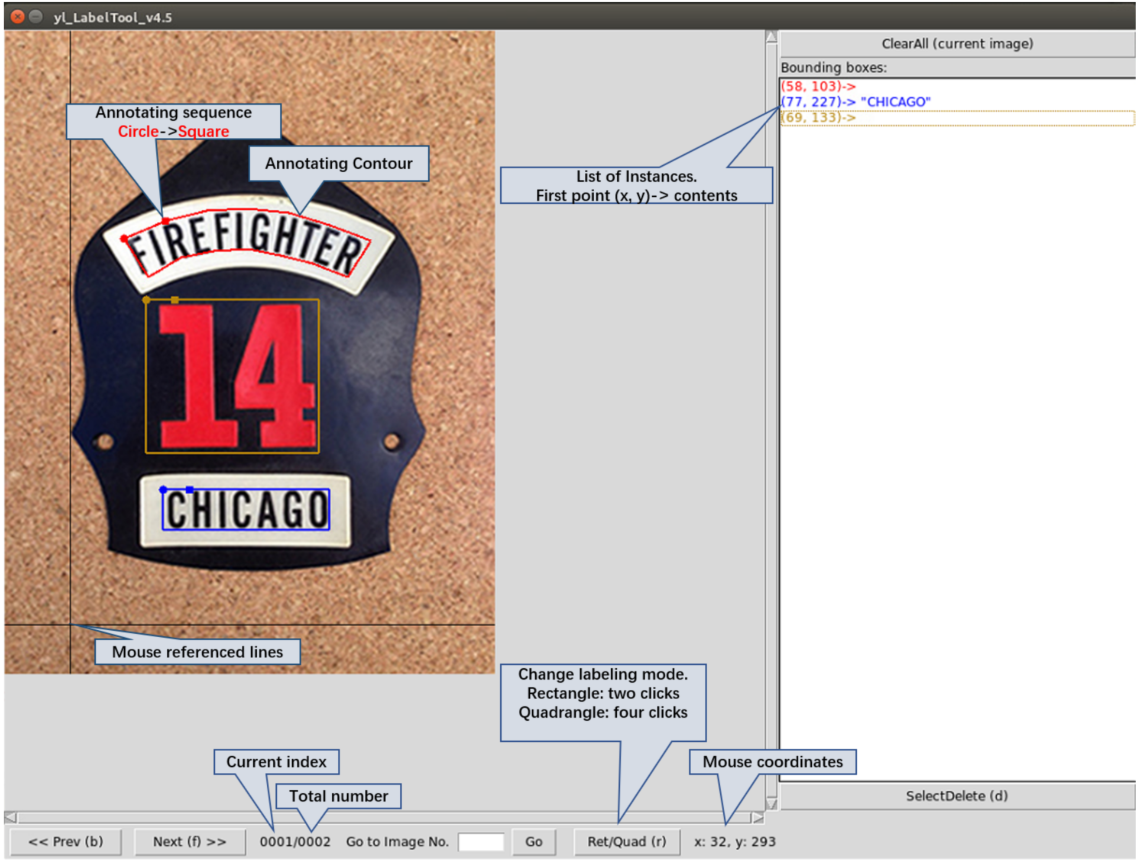Screen dimensions: 1144x865
Task: Minimize the yl_LabelTool window
Action: click(35, 16)
